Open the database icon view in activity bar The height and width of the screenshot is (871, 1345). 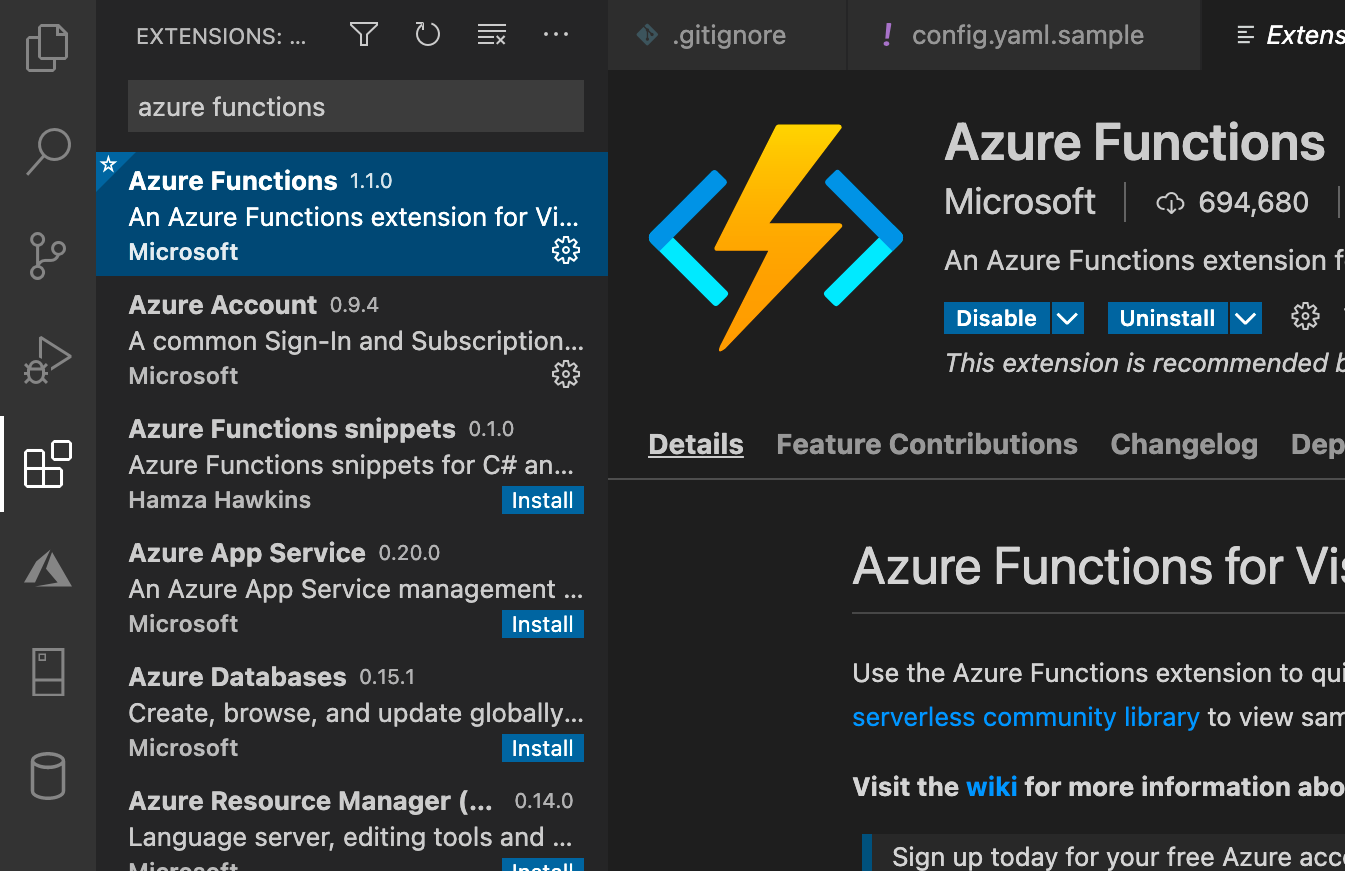47,777
